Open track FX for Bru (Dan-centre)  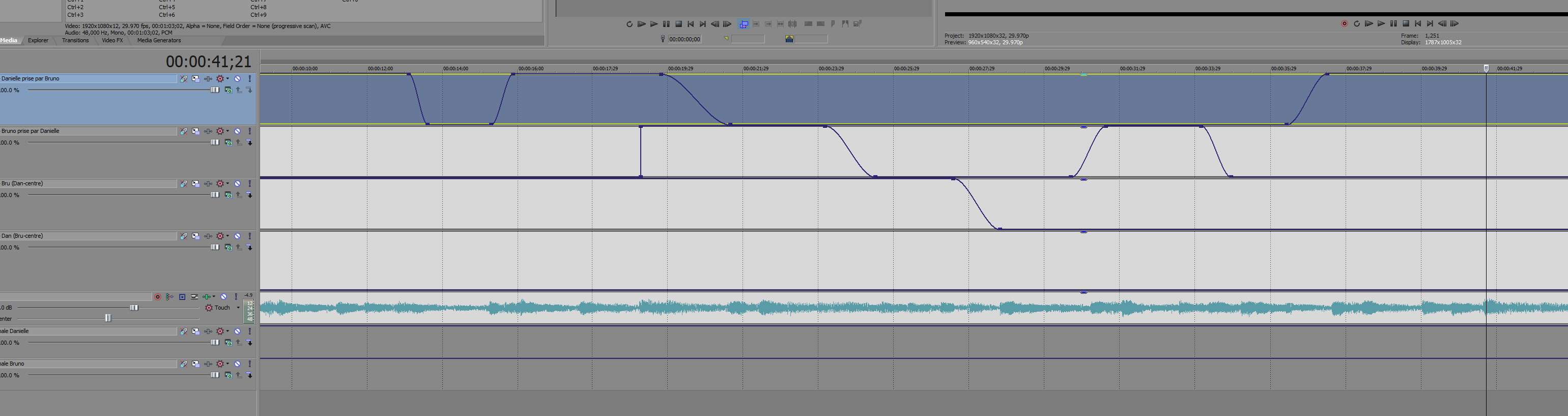208,183
